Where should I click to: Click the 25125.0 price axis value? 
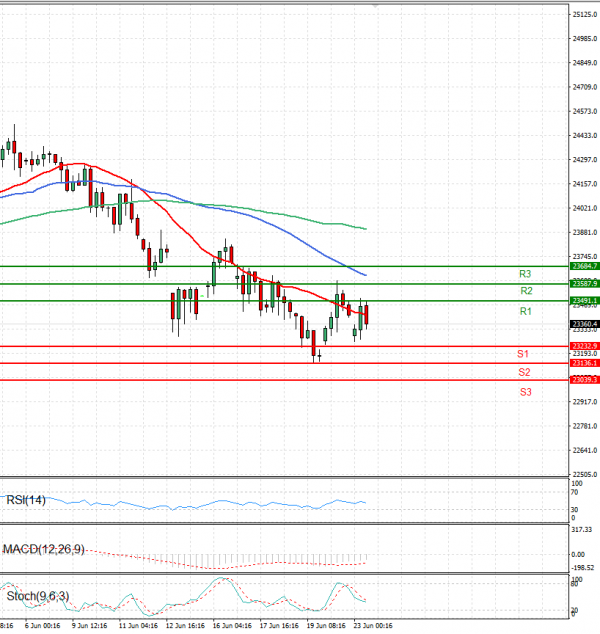click(585, 15)
